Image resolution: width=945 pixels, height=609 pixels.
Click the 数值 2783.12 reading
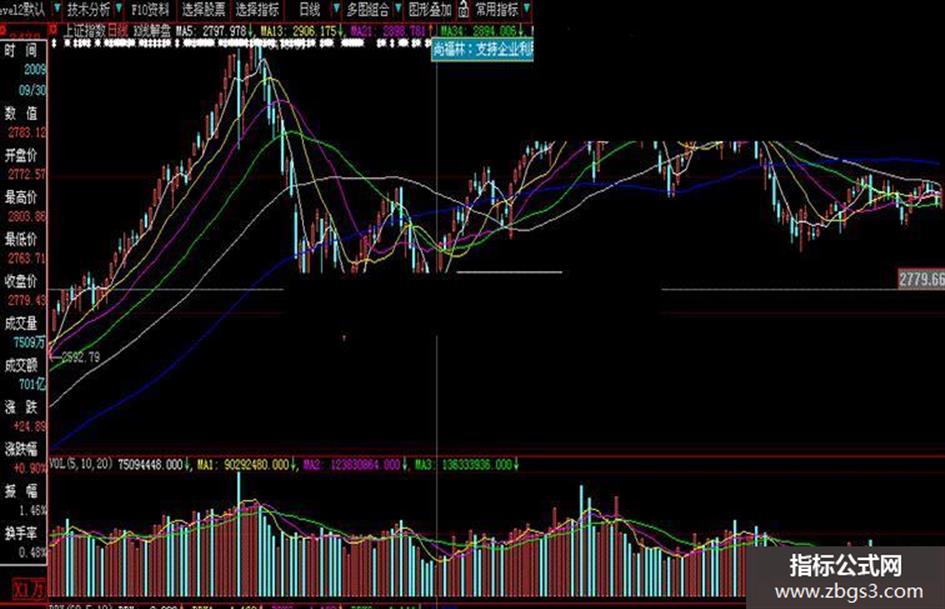point(26,132)
